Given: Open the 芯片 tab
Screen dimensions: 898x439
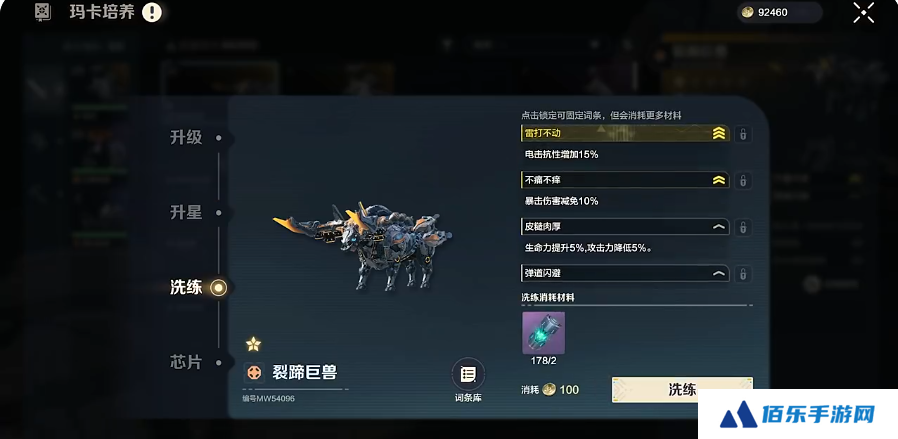Looking at the screenshot, I should click(186, 362).
